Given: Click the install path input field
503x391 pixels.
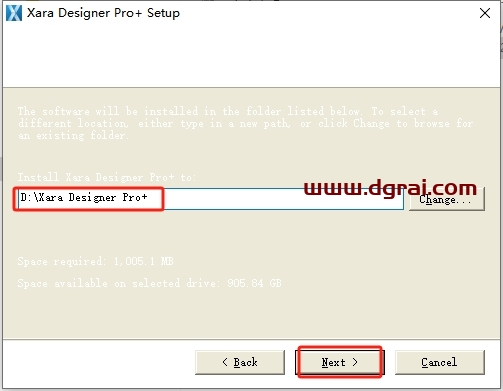Looking at the screenshot, I should pos(211,199).
